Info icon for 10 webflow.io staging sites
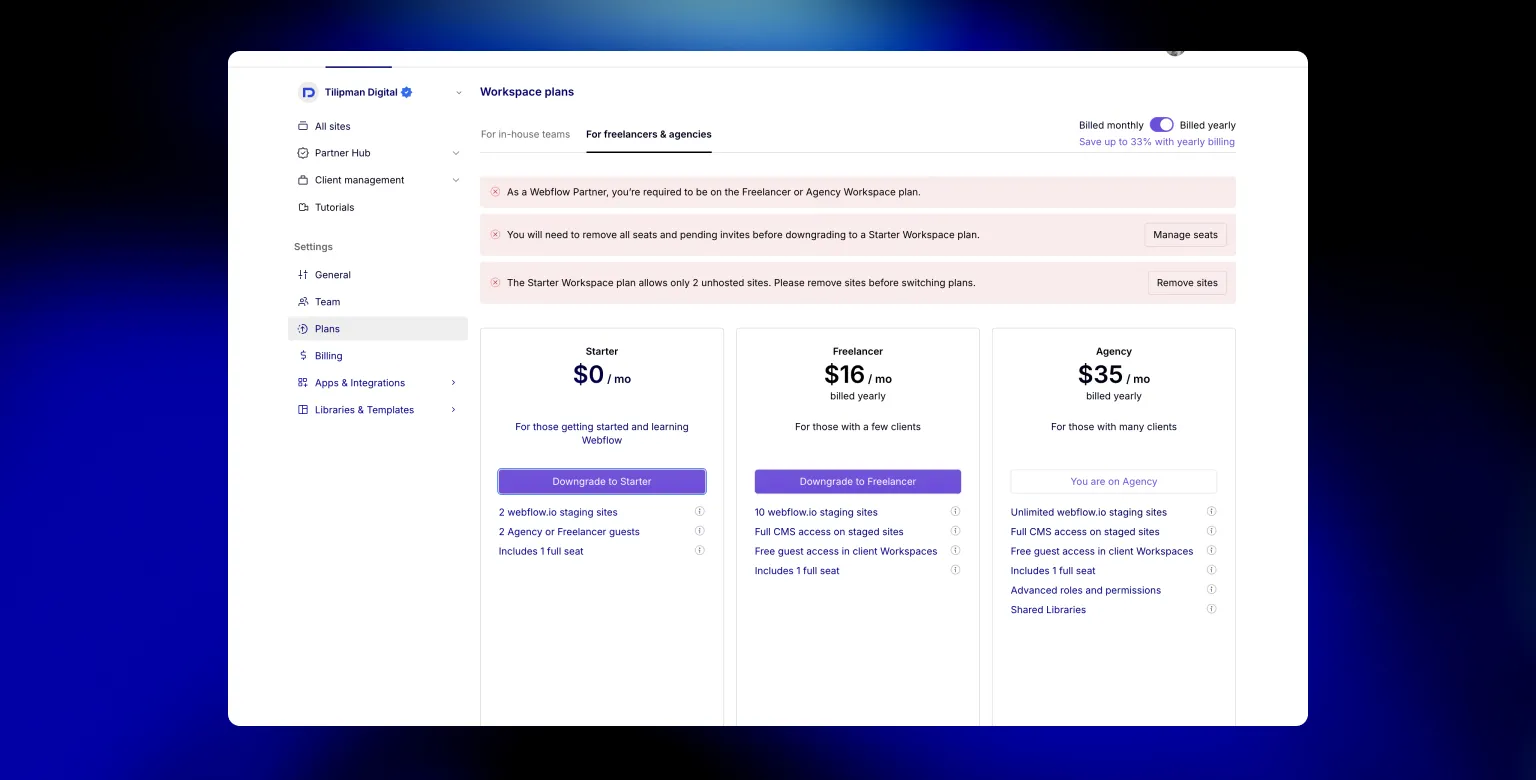Screen dimensions: 1536x780 [x=956, y=511]
